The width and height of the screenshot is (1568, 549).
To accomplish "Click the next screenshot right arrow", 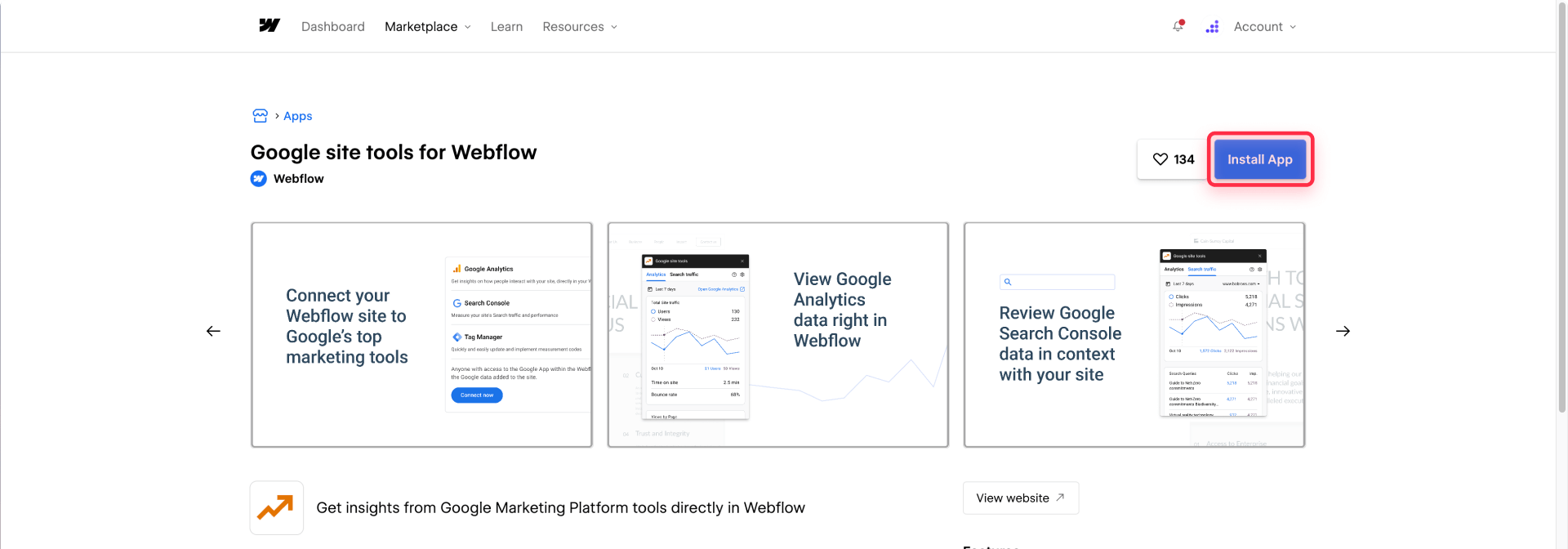I will [1343, 331].
